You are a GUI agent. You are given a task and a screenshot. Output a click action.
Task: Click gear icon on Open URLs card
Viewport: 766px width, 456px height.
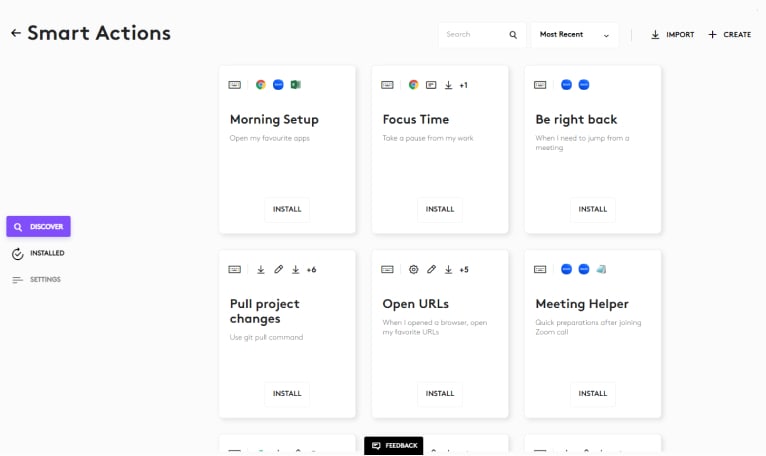click(x=414, y=269)
